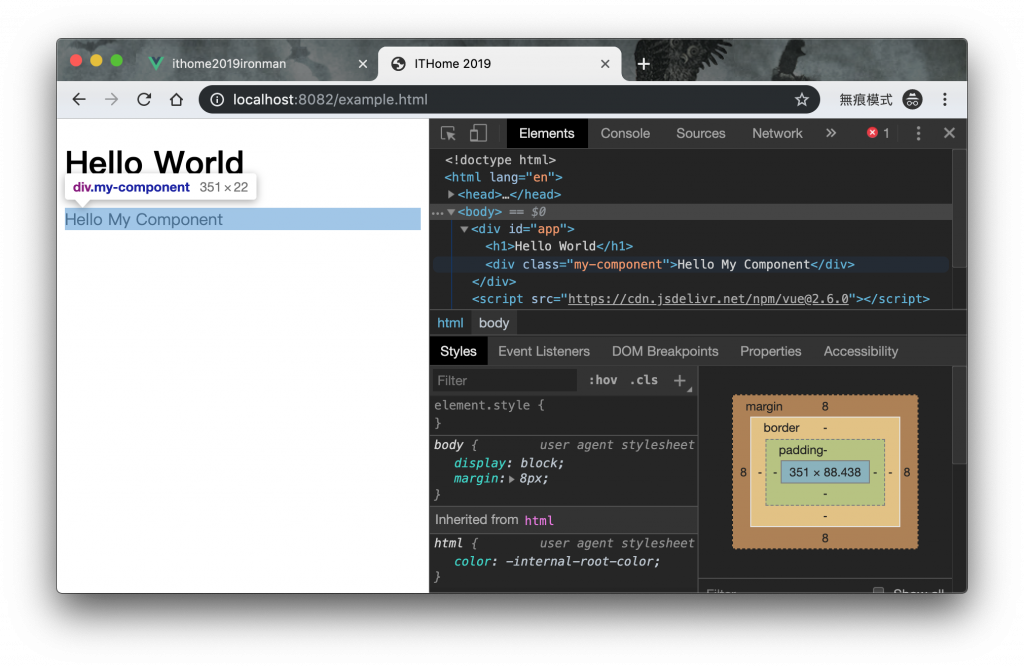
Task: Switch to the Console panel
Action: tap(625, 133)
